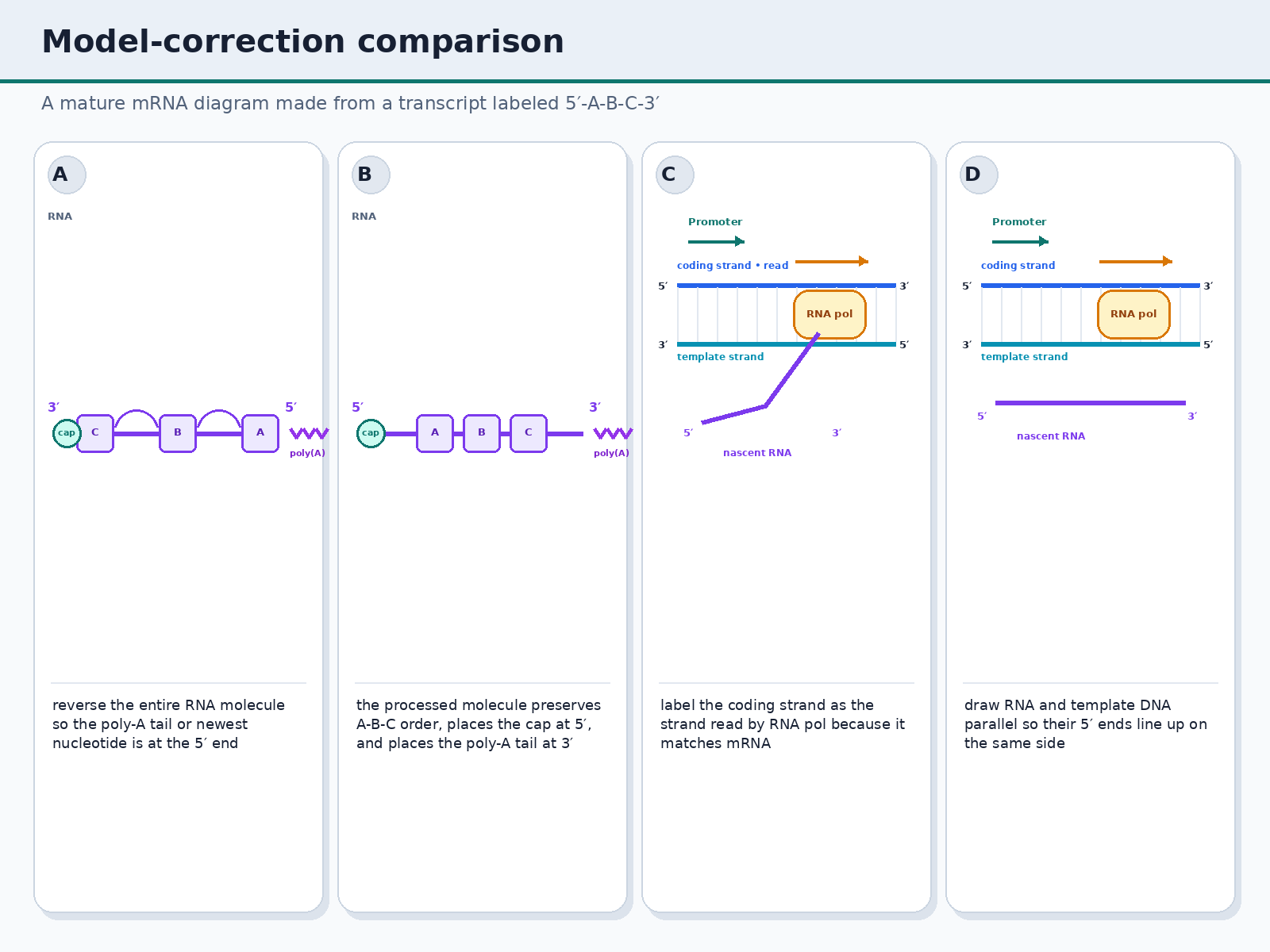Click the template strand label in panel D
Viewport: 1270px width, 952px height.
pos(1024,357)
